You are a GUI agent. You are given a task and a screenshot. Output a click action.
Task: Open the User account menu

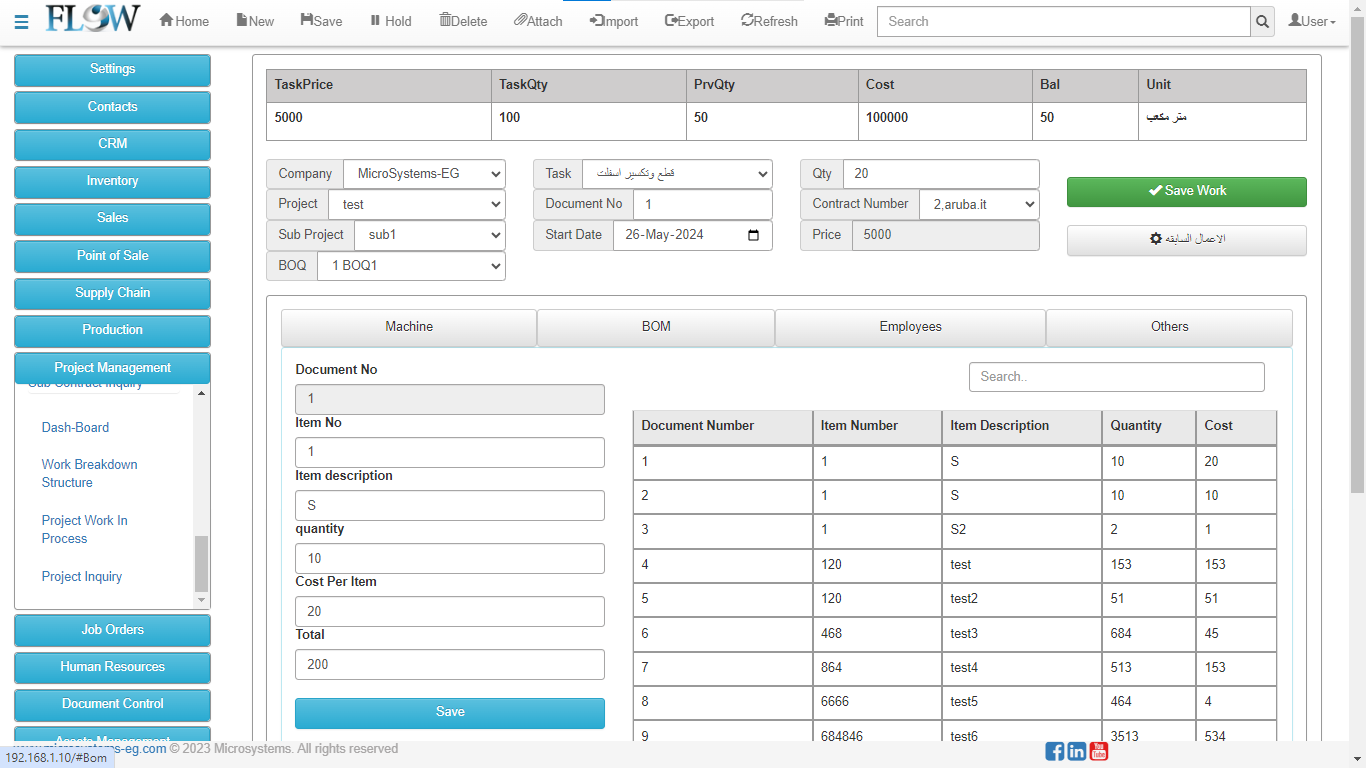click(1311, 21)
